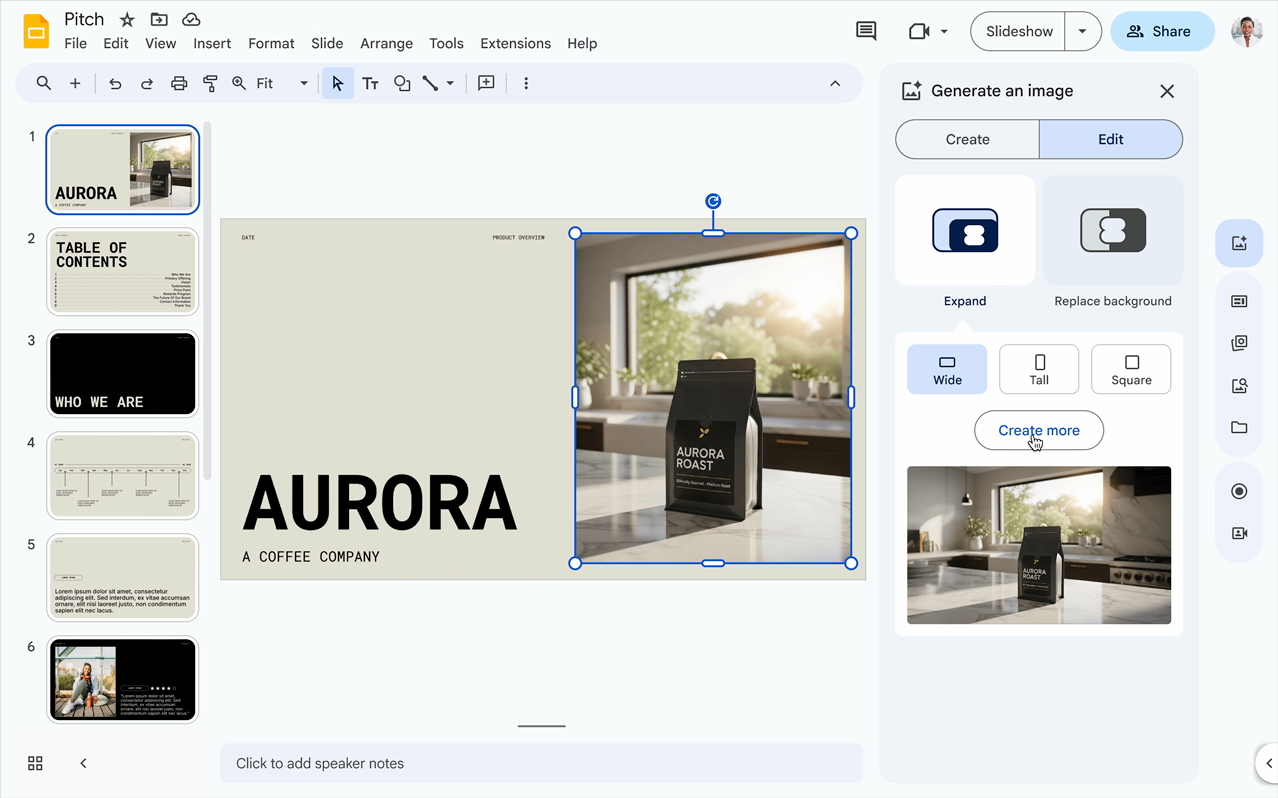The image size is (1278, 798).
Task: Select the Square aspect ratio option
Action: pos(1131,370)
